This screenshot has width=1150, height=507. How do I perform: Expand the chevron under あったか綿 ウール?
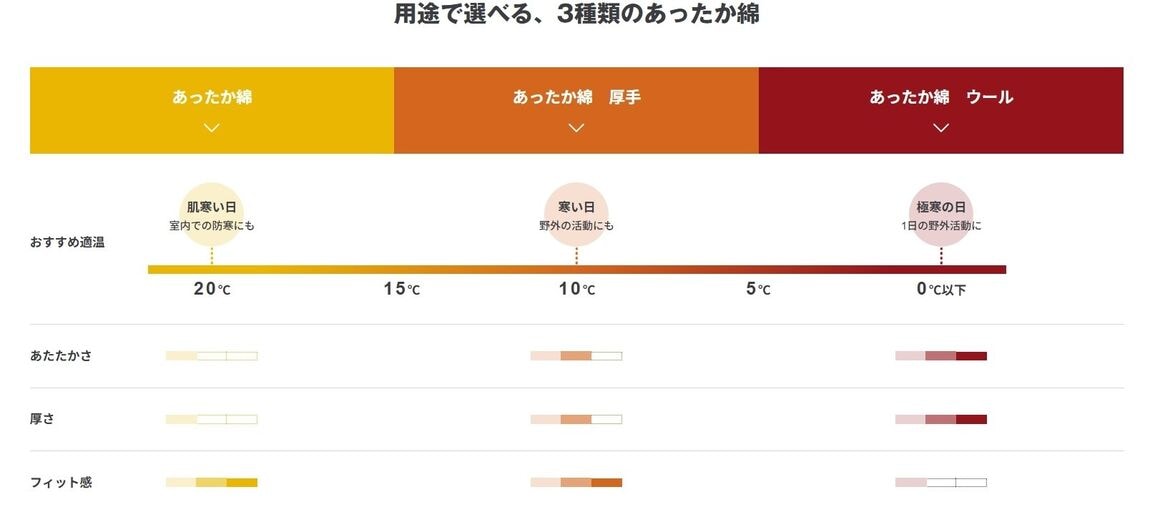tap(940, 127)
